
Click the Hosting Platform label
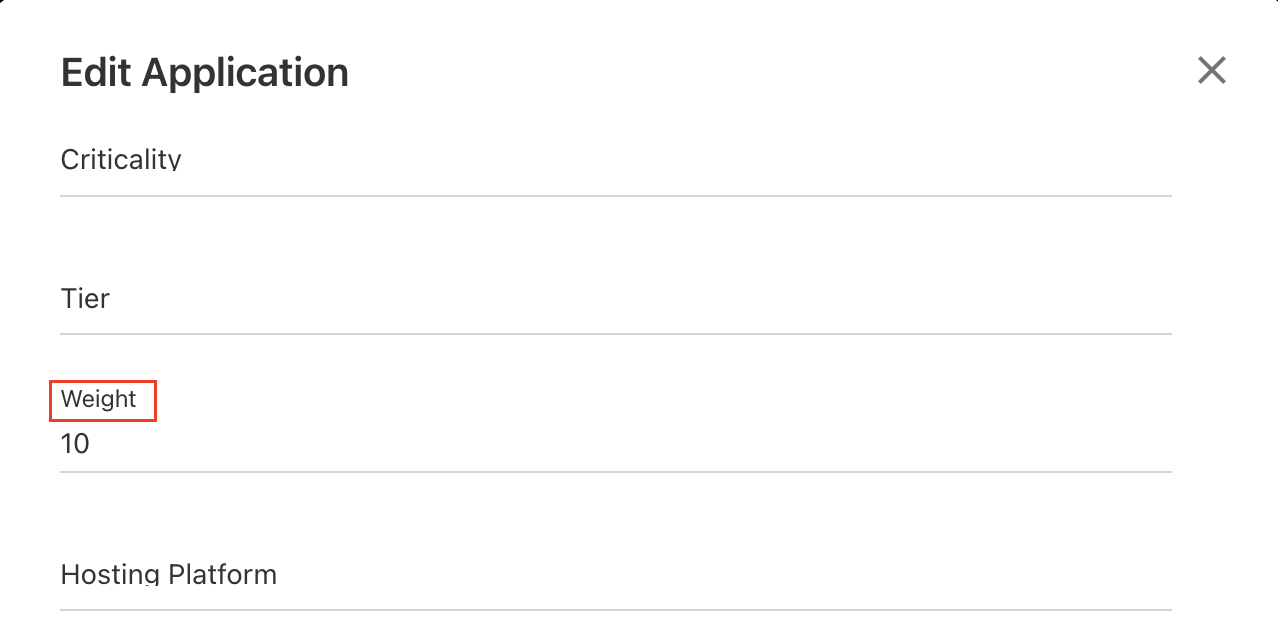169,575
